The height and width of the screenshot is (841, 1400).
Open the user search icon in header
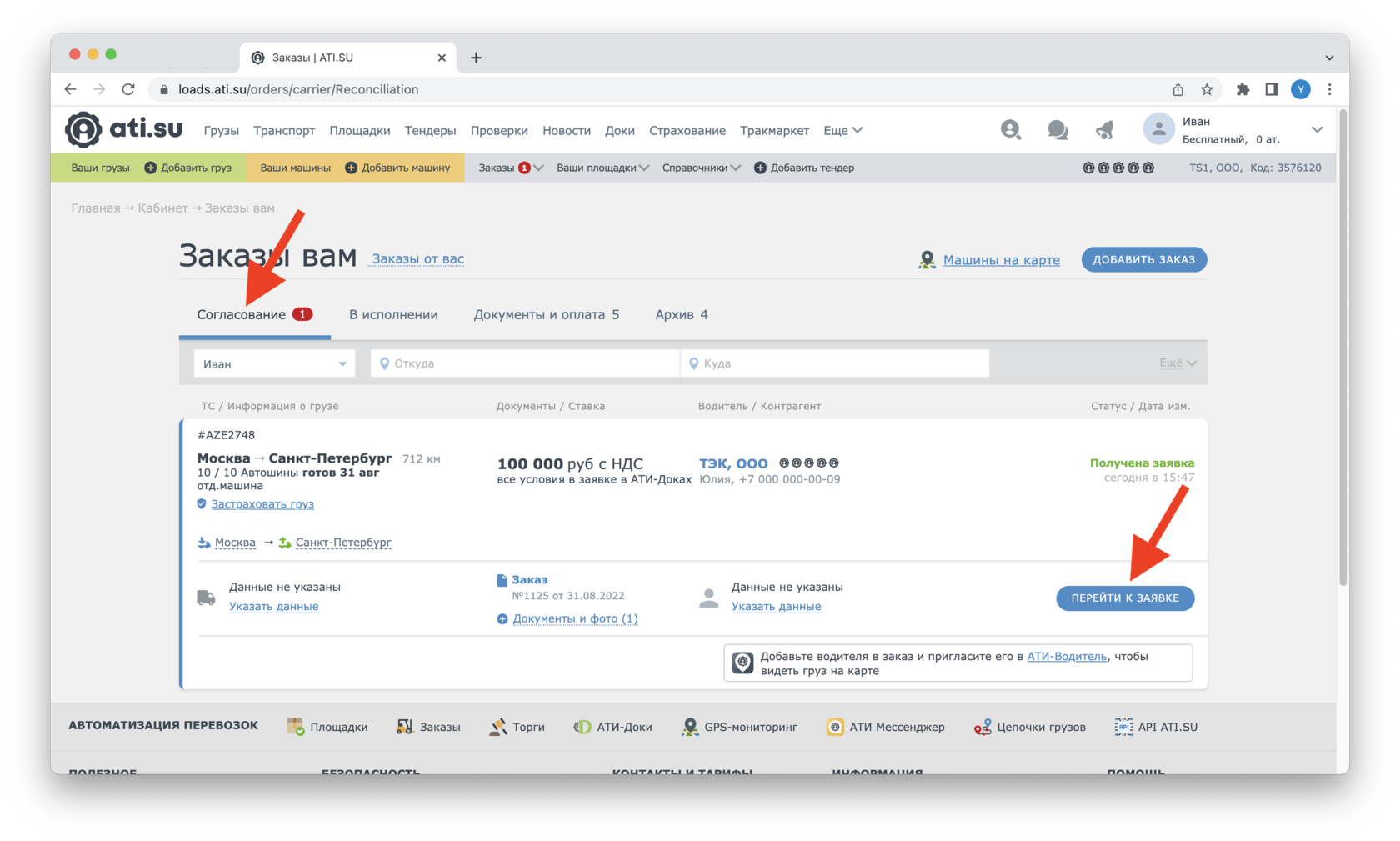click(x=1010, y=130)
